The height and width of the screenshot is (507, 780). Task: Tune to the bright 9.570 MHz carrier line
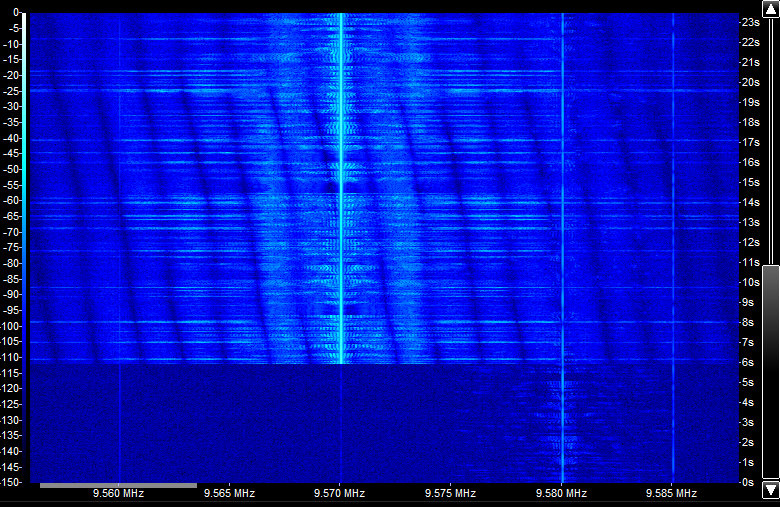click(x=341, y=189)
